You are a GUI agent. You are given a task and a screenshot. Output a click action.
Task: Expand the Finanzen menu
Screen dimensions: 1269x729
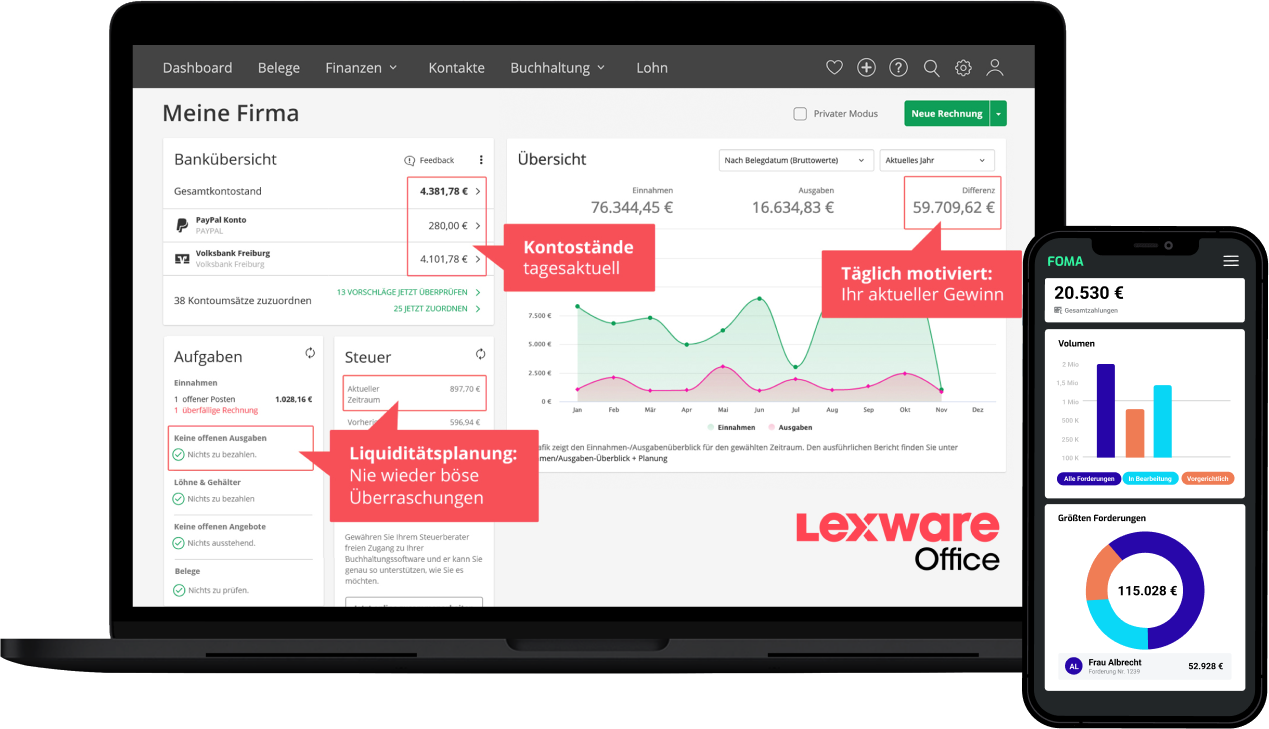point(361,68)
